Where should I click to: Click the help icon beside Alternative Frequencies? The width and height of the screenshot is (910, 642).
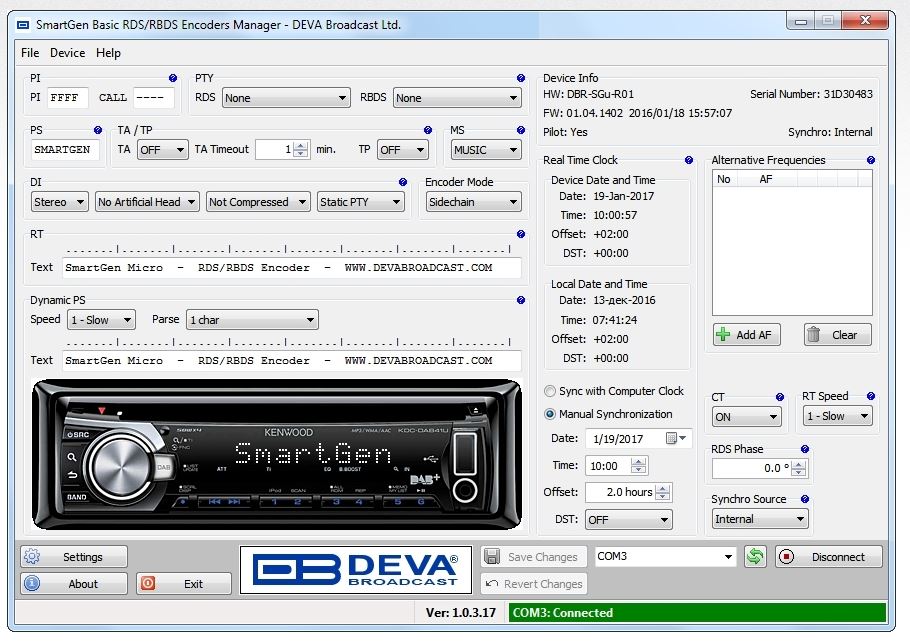pyautogui.click(x=870, y=160)
